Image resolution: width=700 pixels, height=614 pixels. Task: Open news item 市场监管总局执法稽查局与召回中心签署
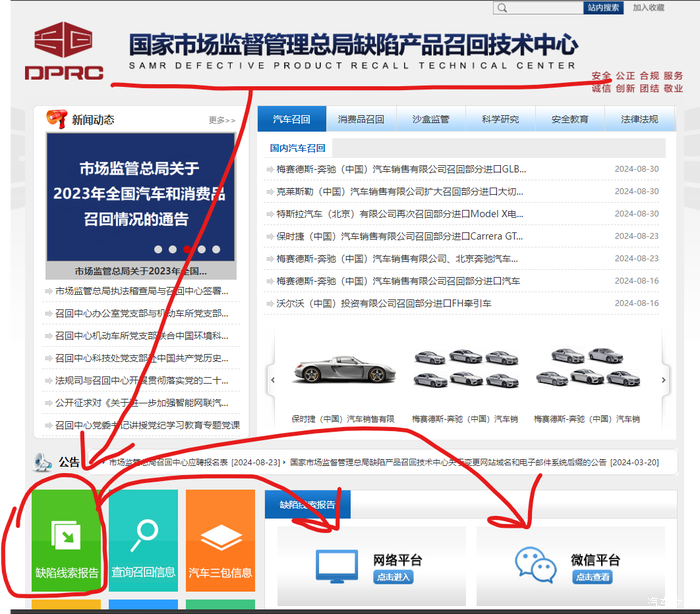point(142,291)
